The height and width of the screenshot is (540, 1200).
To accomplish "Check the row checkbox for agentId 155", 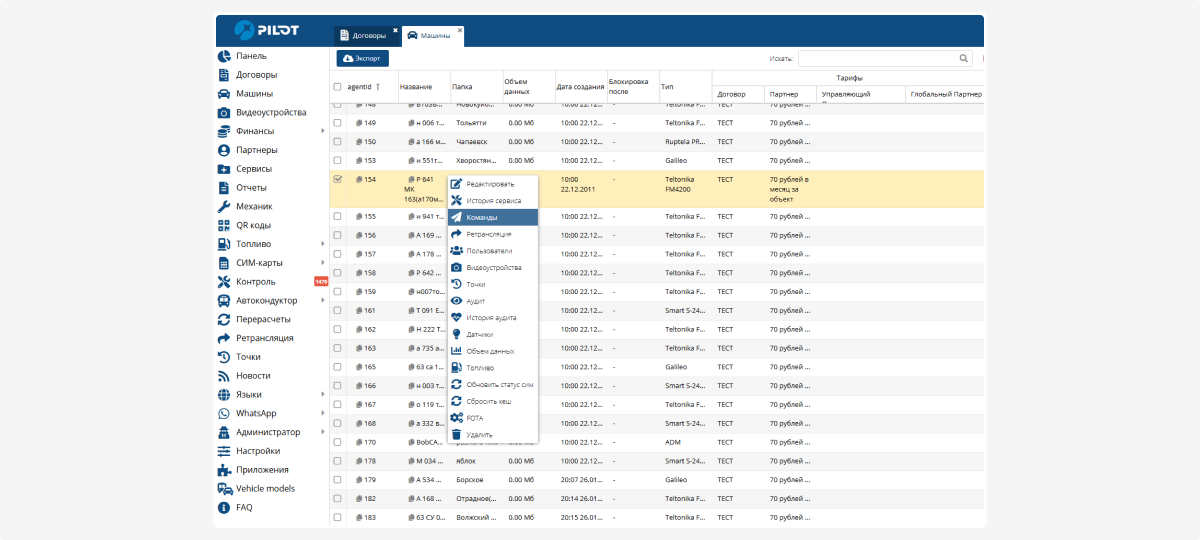I will pos(337,216).
